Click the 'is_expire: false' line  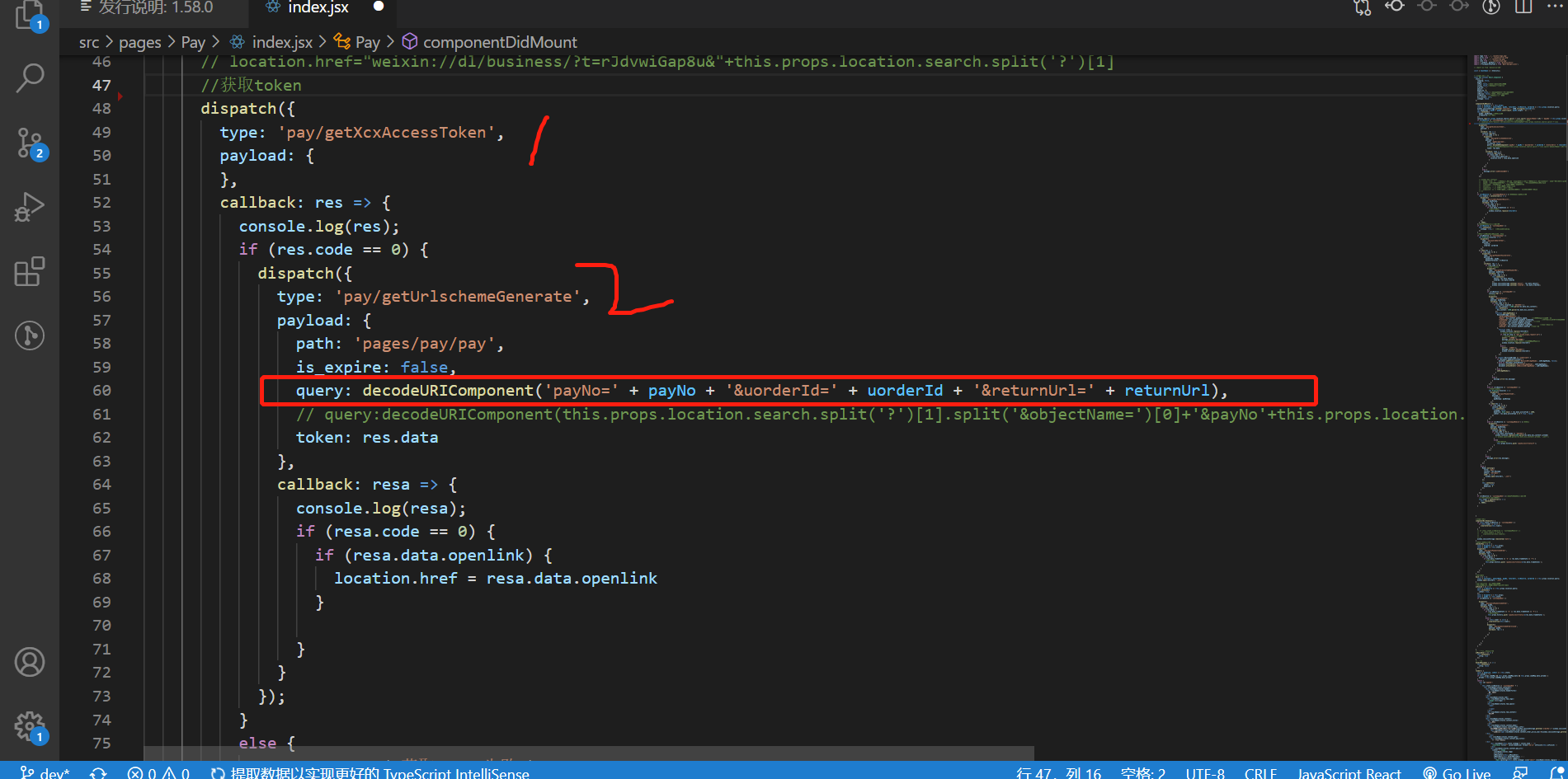pos(375,367)
